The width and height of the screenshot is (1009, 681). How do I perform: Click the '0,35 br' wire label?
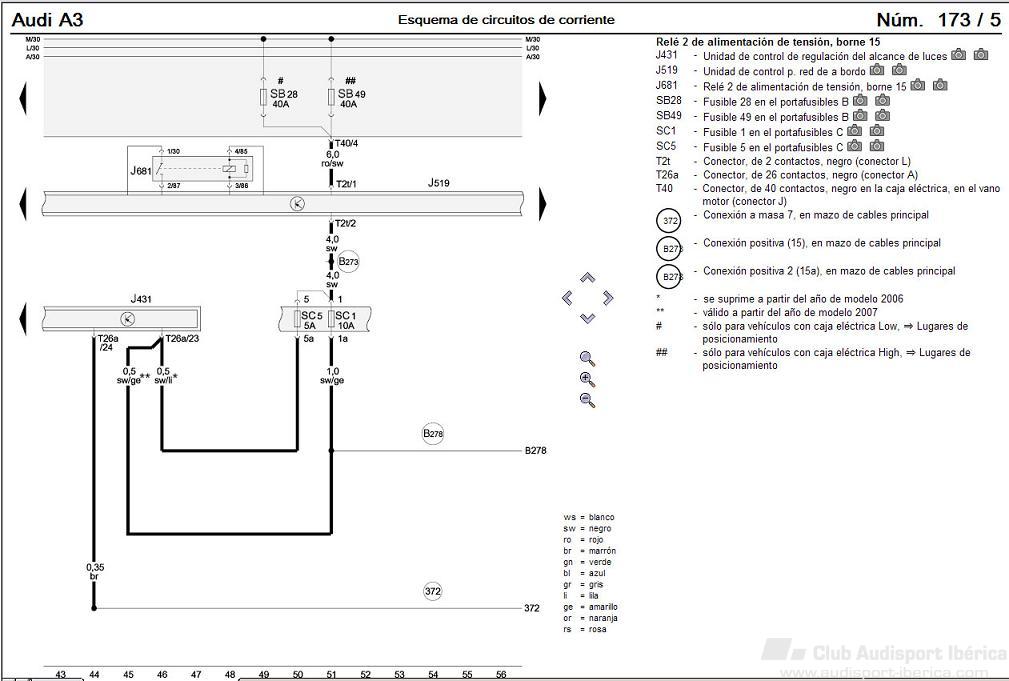[x=95, y=572]
